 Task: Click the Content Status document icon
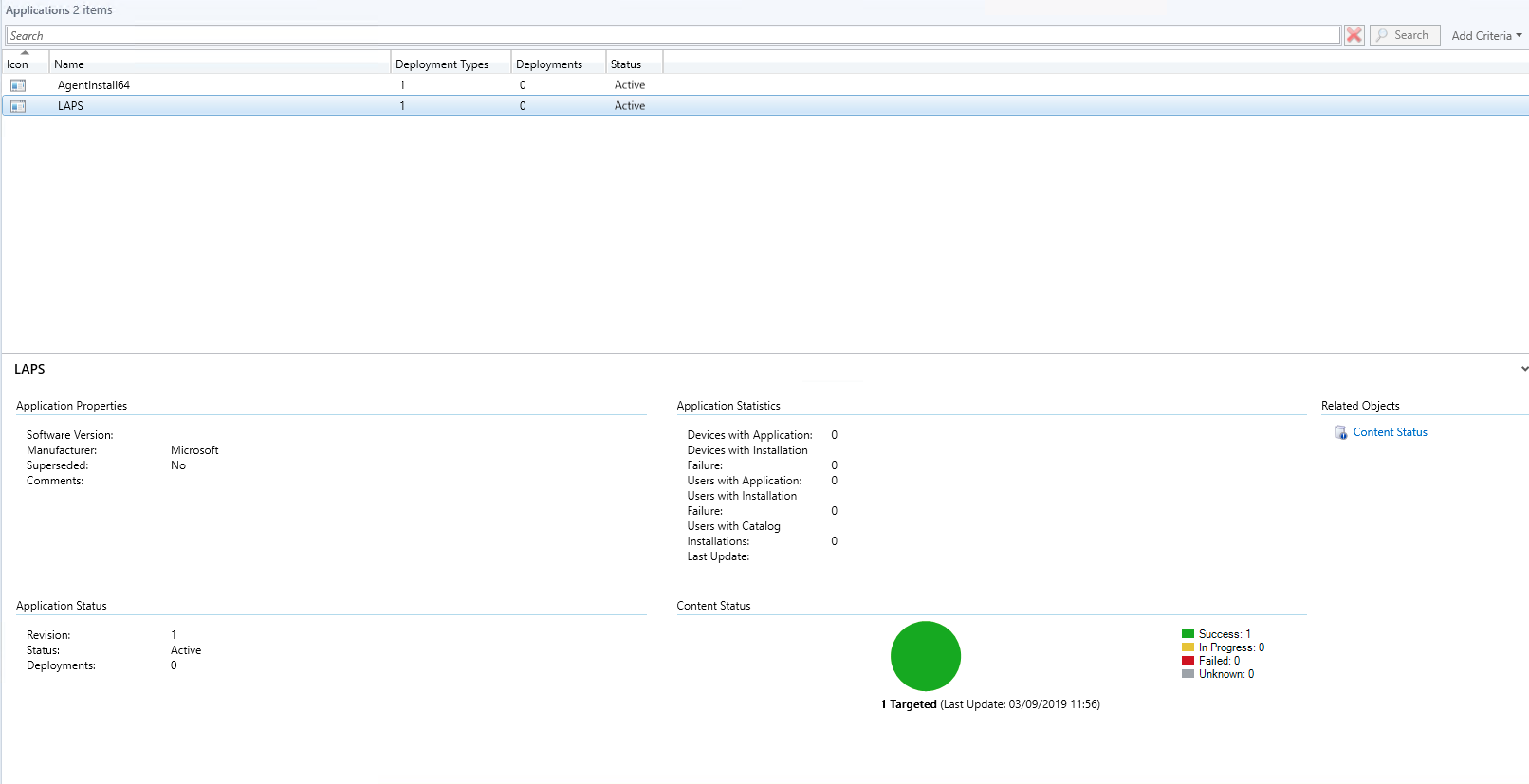[1340, 432]
